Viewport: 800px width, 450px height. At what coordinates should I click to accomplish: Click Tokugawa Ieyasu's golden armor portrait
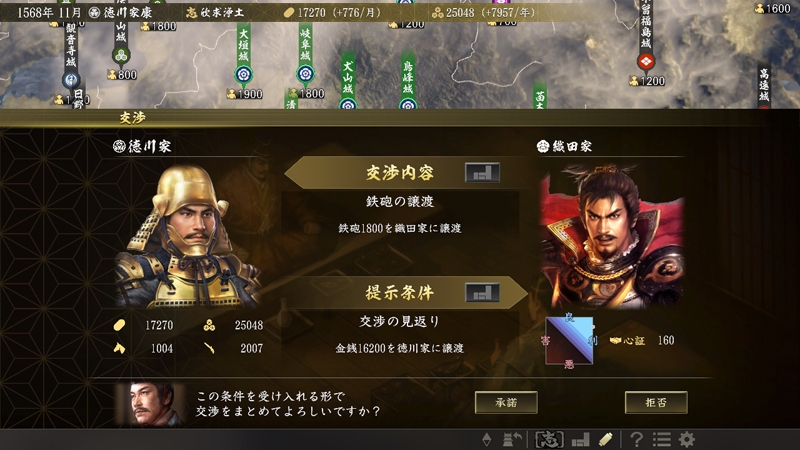(x=189, y=236)
